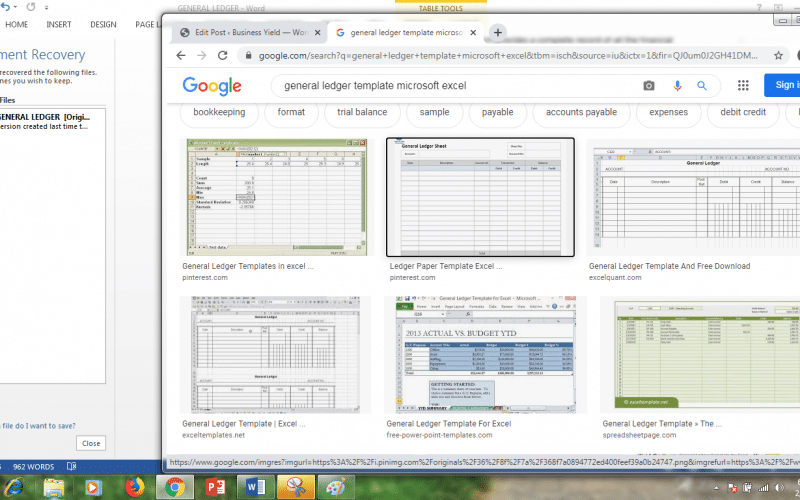This screenshot has height=500, width=800.
Task: Click the blue magnifier search icon
Action: pos(702,86)
